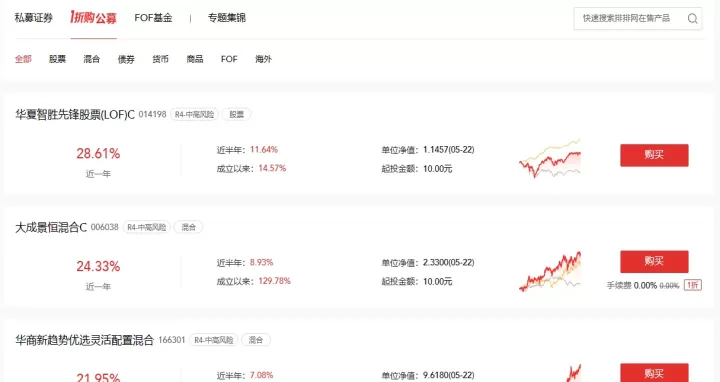Image resolution: width=720 pixels, height=382 pixels.
Task: Click the 大成景恒混合C performance chart thumbnail
Action: pyautogui.click(x=550, y=271)
